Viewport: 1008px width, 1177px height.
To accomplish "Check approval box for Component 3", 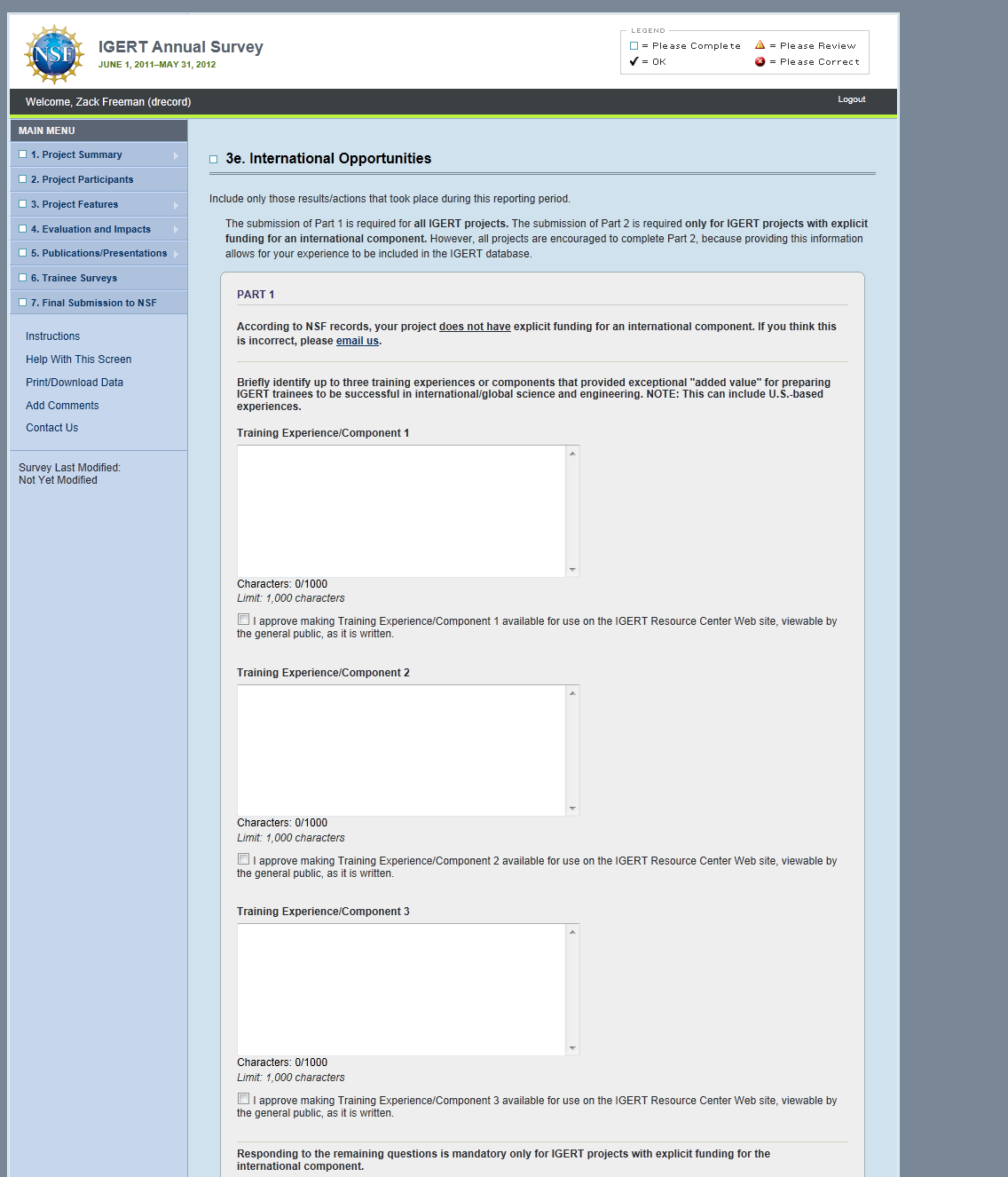I will coord(243,1099).
